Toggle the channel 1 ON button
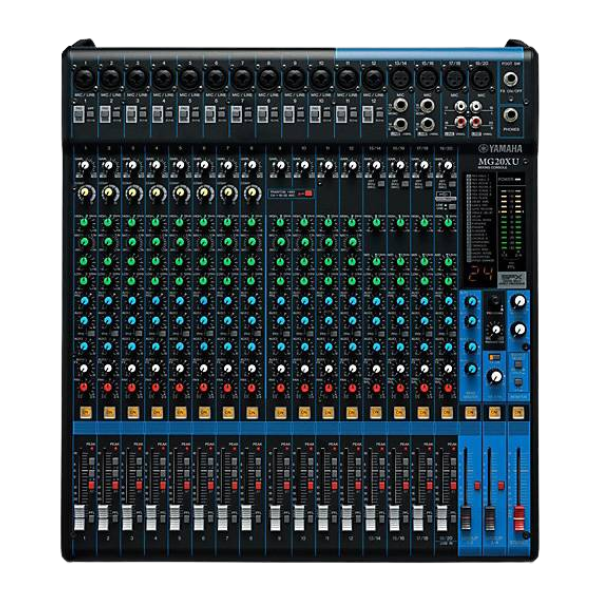The height and width of the screenshot is (600, 600). click(x=85, y=412)
